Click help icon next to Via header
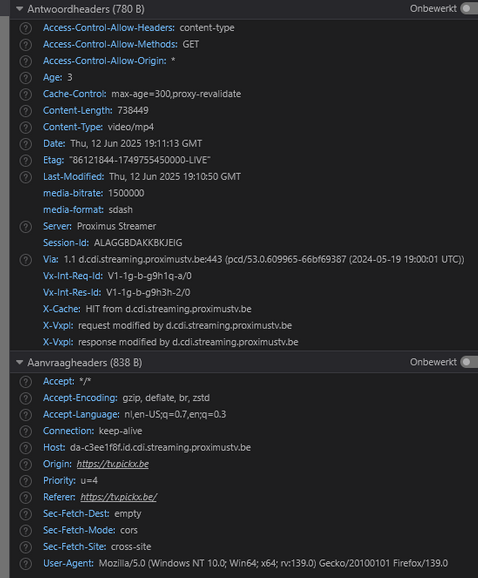478x578 pixels. point(25,260)
